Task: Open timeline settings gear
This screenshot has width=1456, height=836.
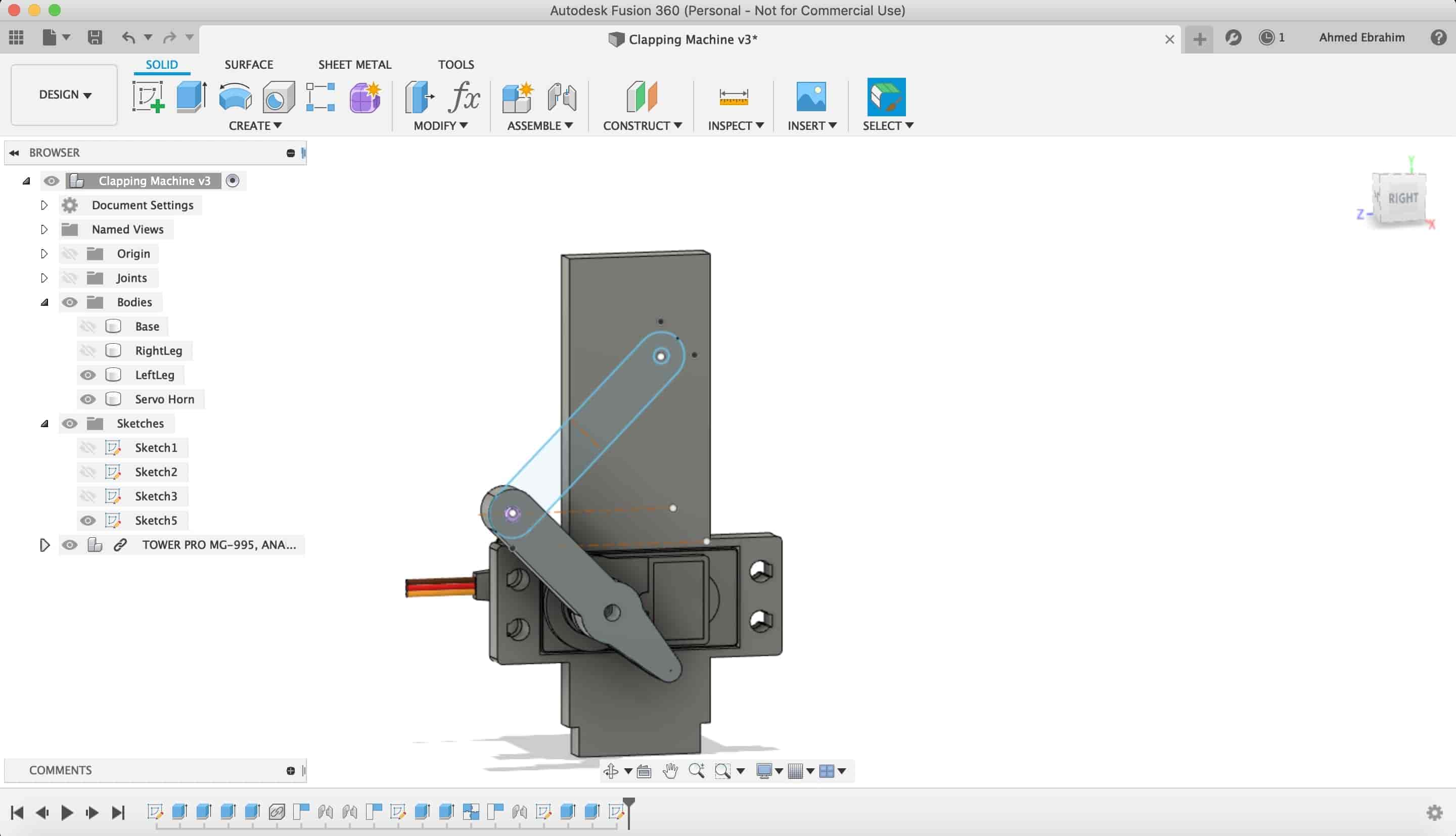Action: point(1435,812)
